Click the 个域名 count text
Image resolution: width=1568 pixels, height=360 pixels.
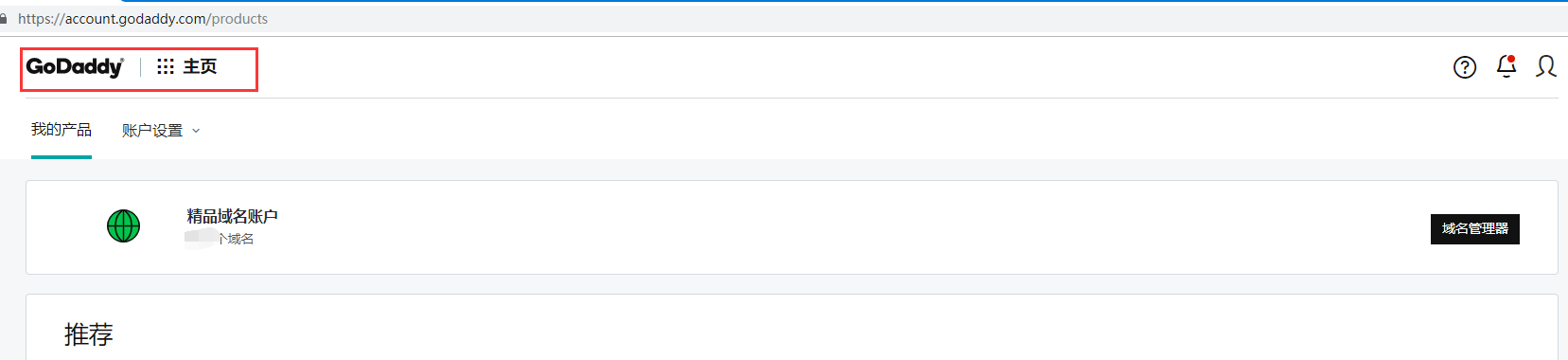236,239
